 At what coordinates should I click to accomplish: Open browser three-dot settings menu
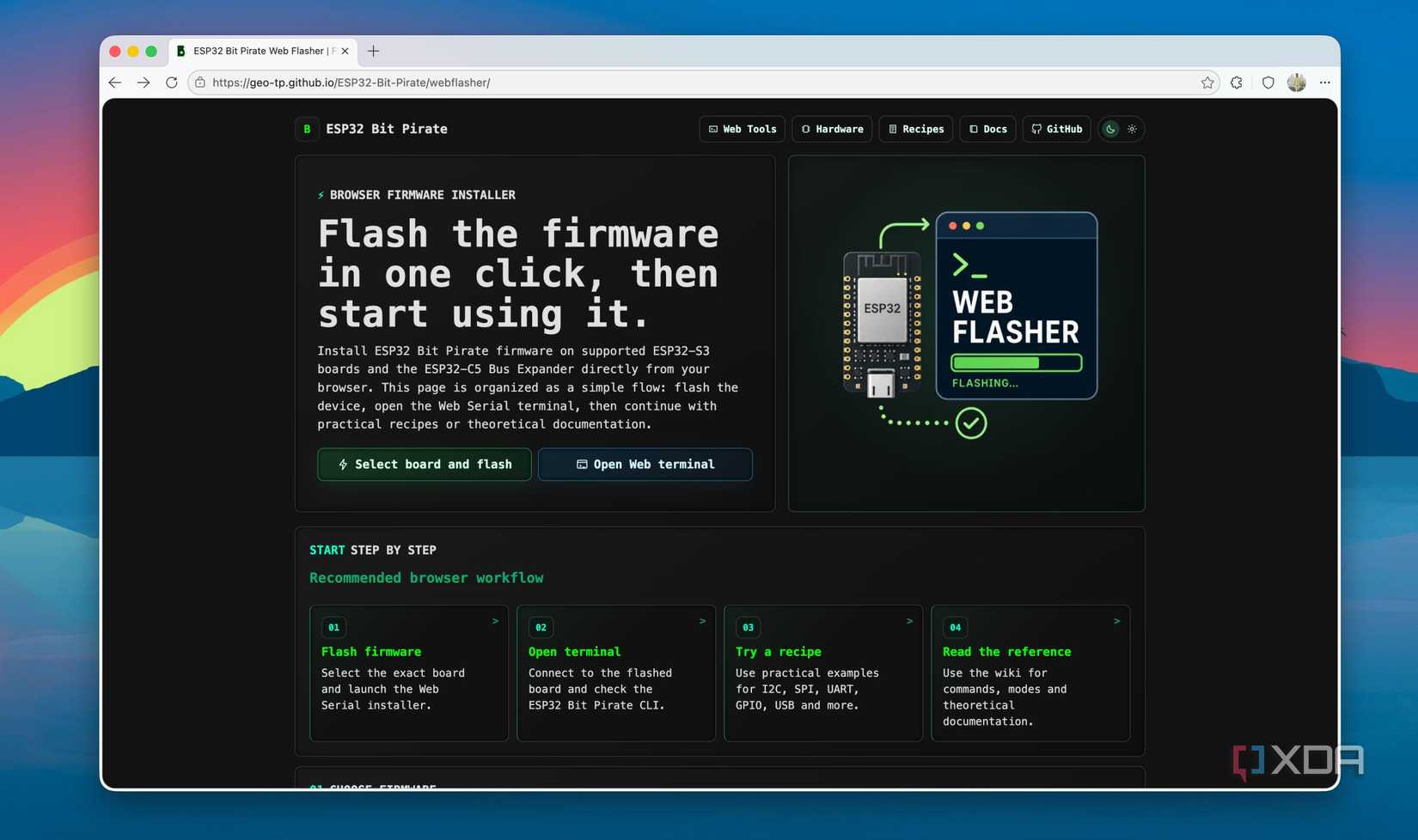[1324, 82]
